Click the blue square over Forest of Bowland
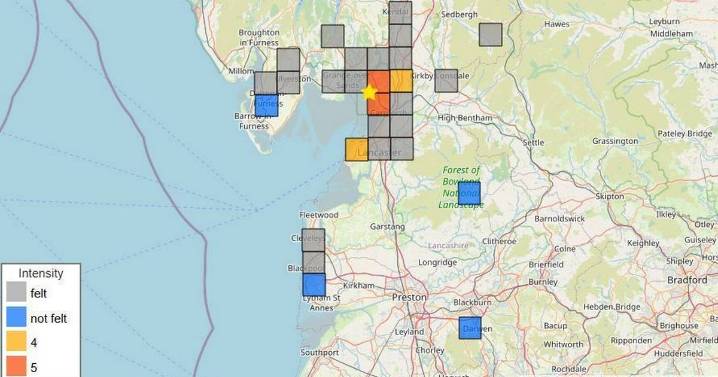This screenshot has width=718, height=377. (x=469, y=193)
